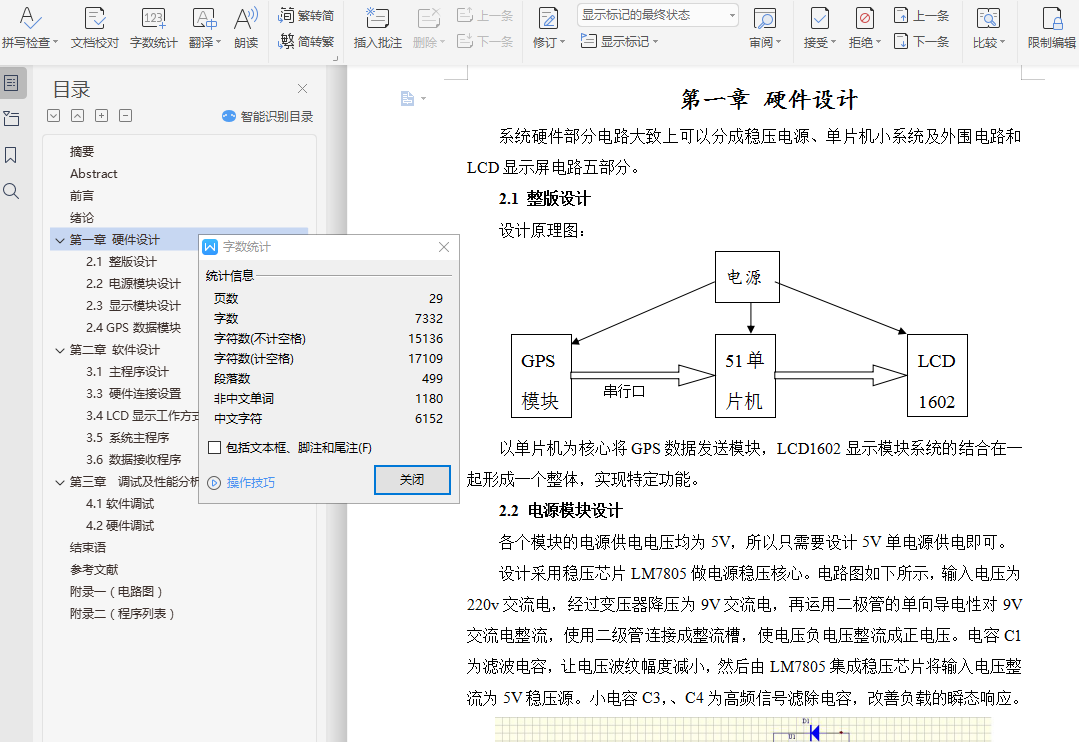Image resolution: width=1079 pixels, height=742 pixels.
Task: Go to 下一条 change next to 拒绝
Action: (921, 41)
